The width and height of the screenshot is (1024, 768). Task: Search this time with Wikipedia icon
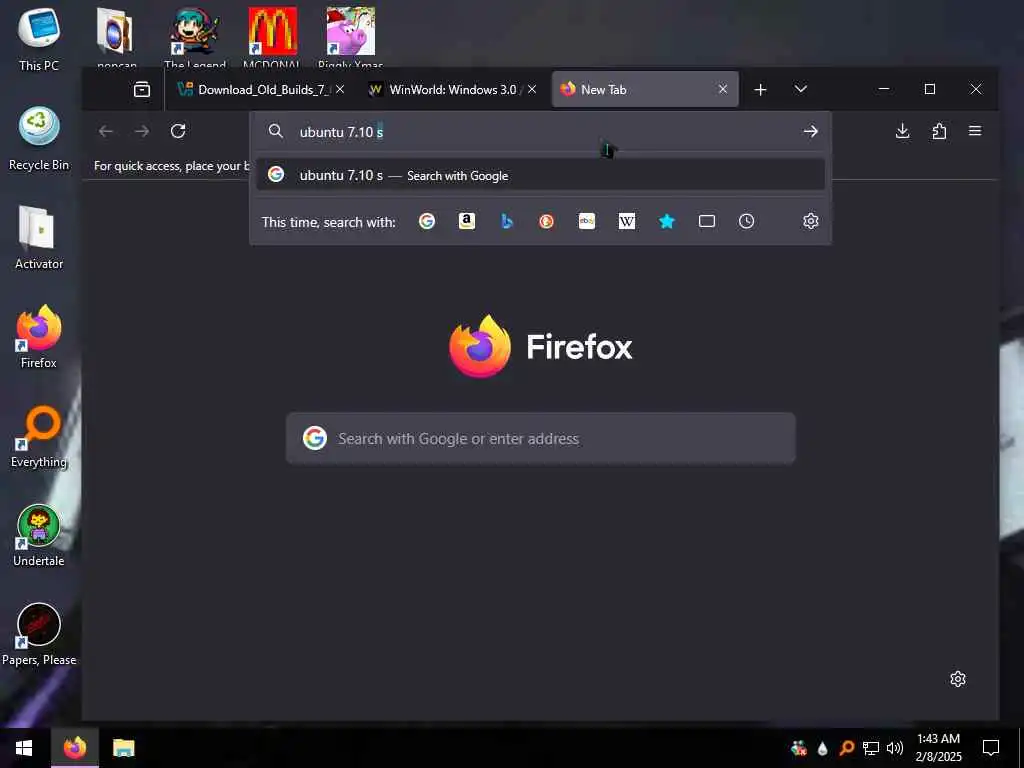(627, 221)
